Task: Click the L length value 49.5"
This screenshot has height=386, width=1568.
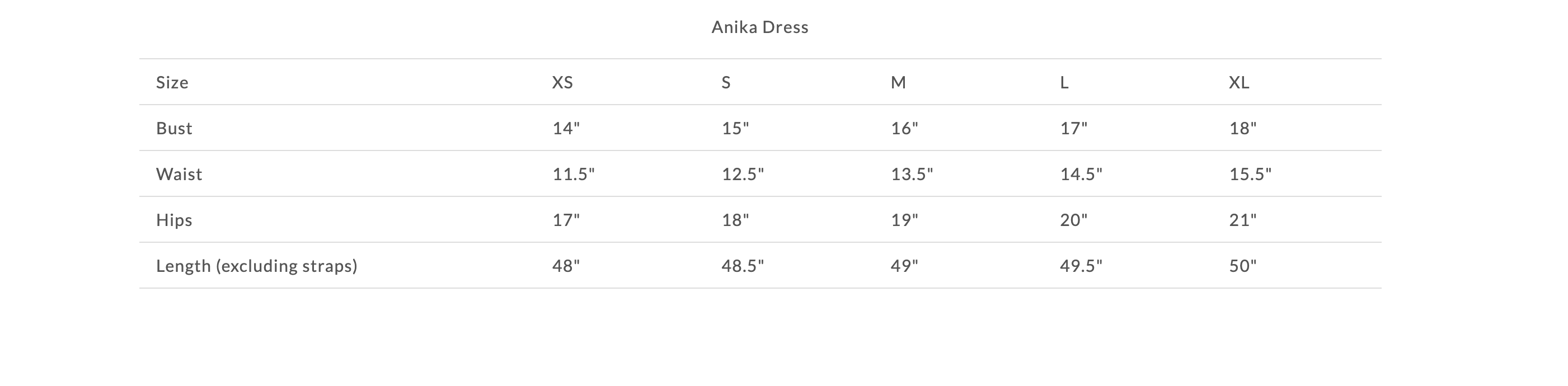Action: tap(1081, 266)
